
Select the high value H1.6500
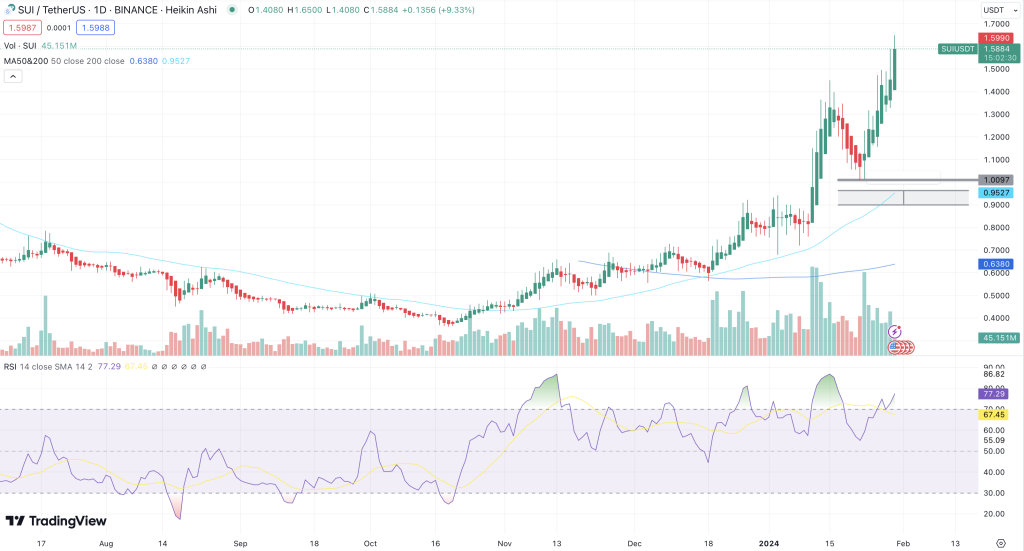click(305, 10)
